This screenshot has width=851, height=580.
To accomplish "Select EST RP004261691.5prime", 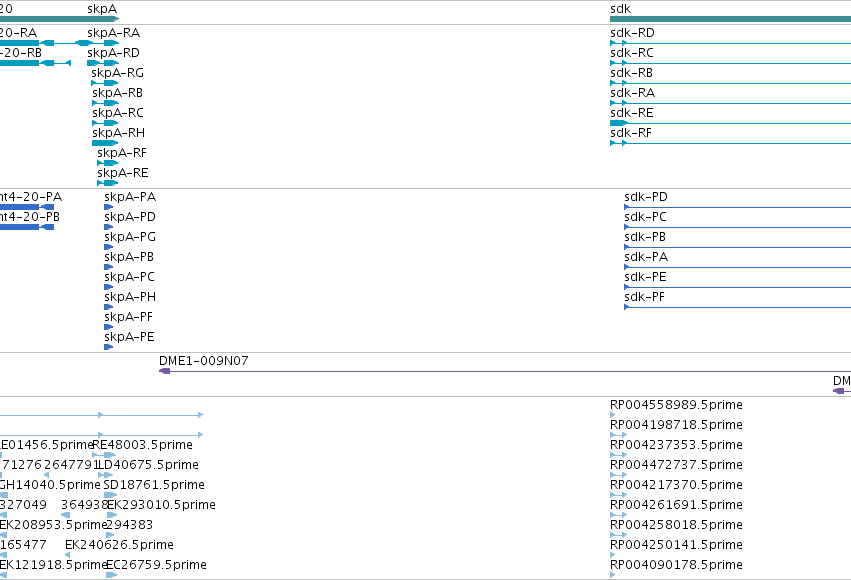I will coord(676,505).
